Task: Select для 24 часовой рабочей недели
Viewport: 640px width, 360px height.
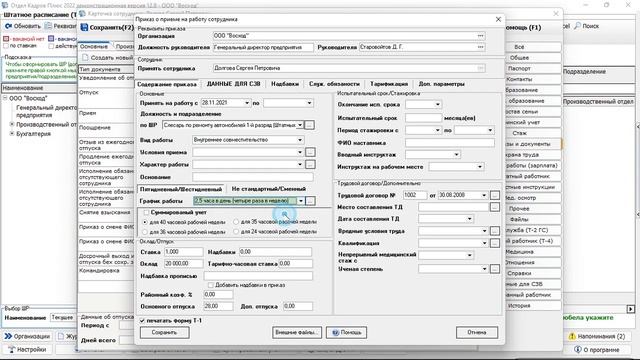Action: point(236,232)
